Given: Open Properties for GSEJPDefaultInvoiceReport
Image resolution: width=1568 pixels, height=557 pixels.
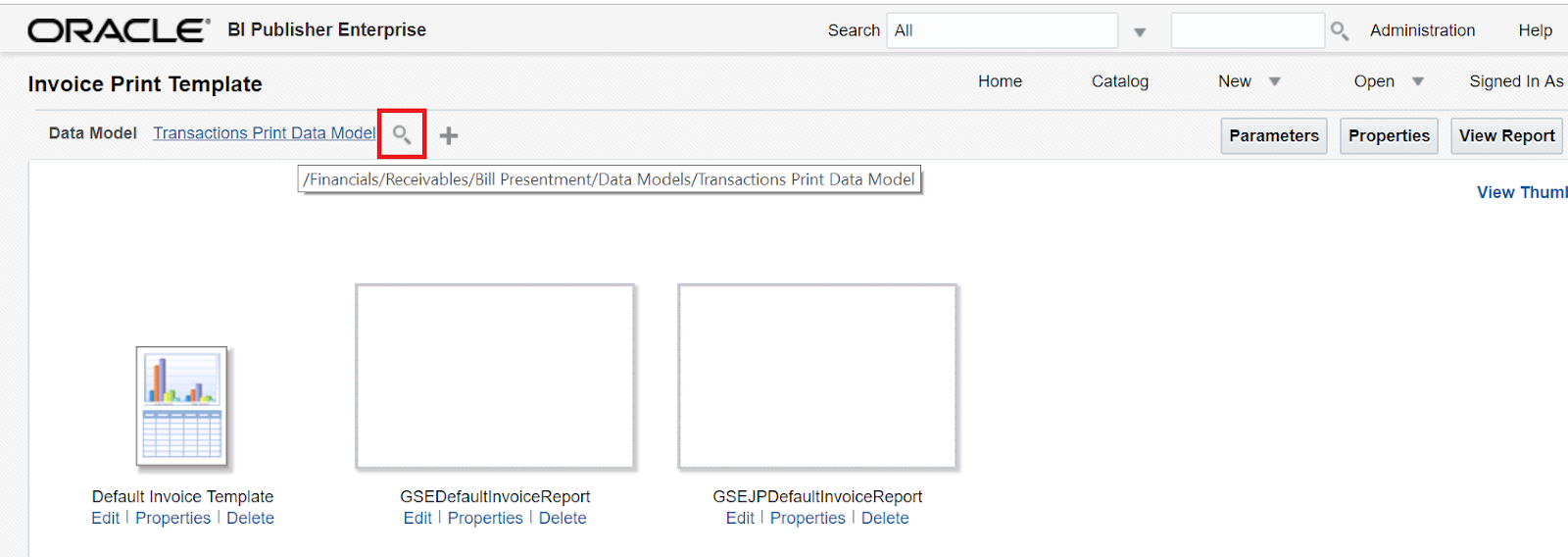Looking at the screenshot, I should tap(808, 518).
